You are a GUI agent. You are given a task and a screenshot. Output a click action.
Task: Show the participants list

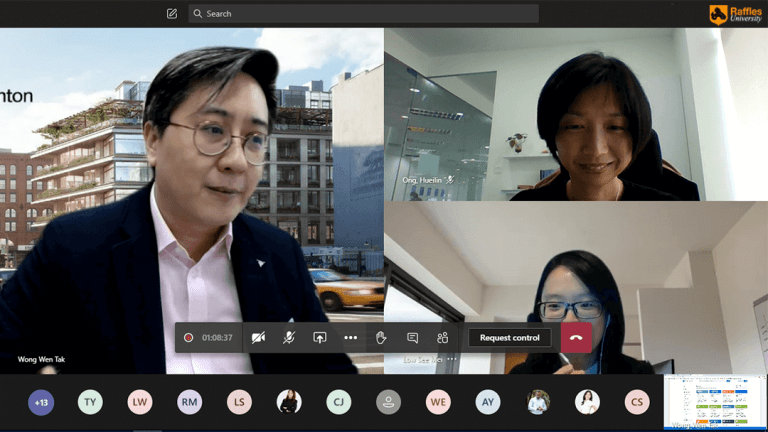(x=442, y=338)
